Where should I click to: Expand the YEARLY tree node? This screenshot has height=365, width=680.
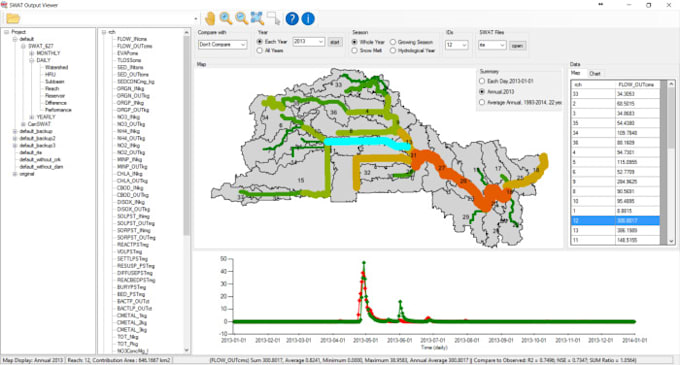pyautogui.click(x=31, y=117)
